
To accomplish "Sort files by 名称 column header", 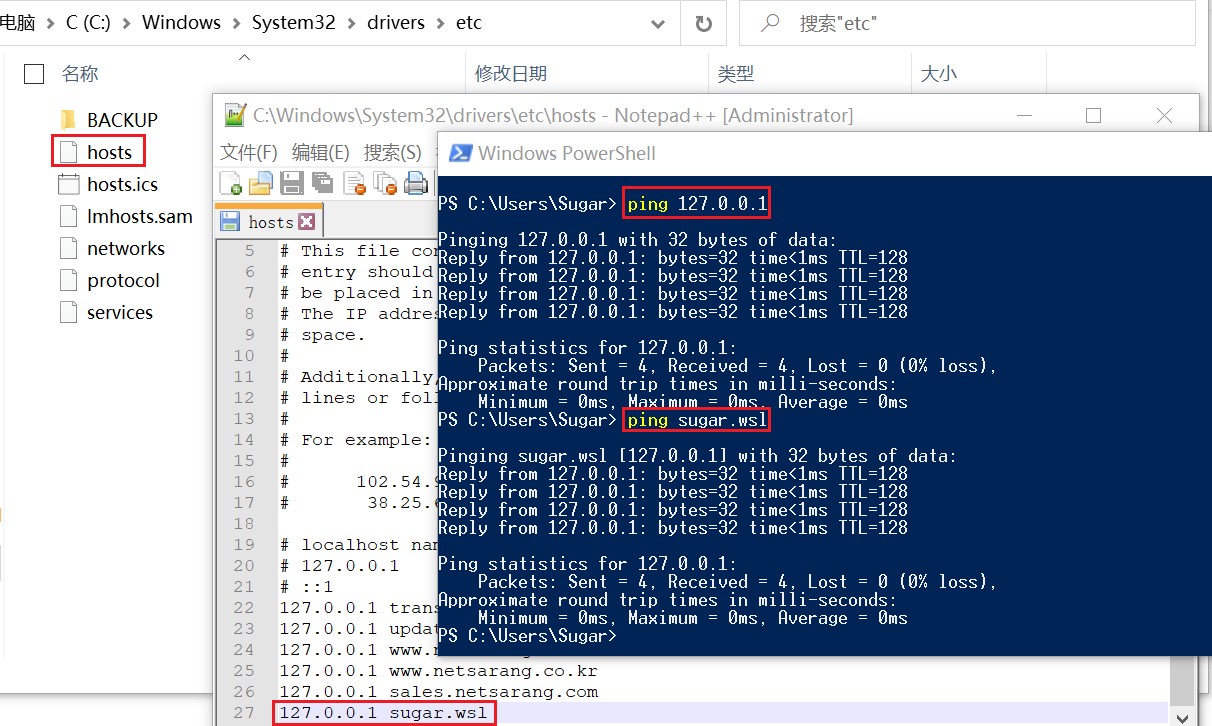I will click(x=80, y=73).
